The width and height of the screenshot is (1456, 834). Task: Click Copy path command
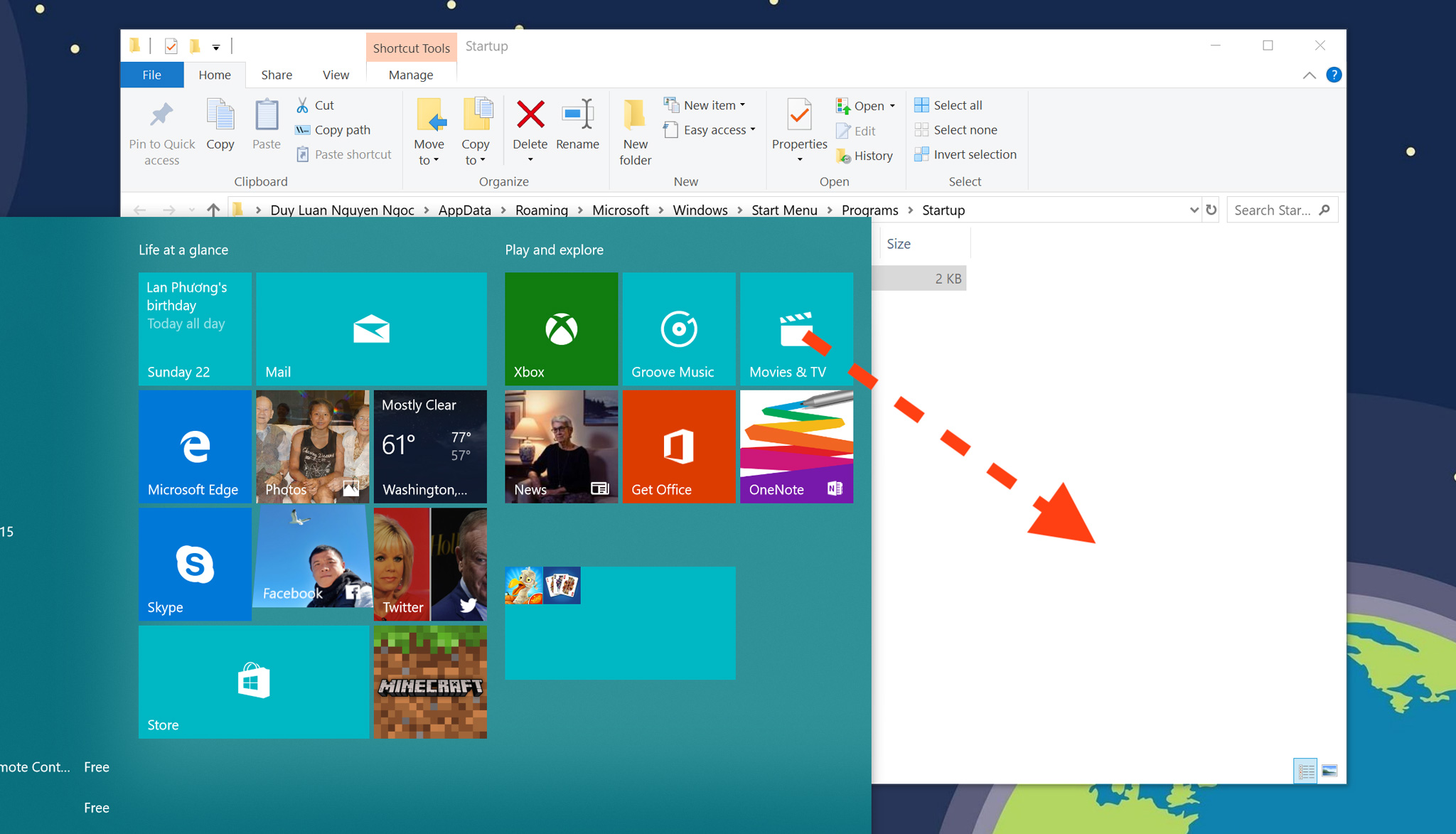point(333,130)
